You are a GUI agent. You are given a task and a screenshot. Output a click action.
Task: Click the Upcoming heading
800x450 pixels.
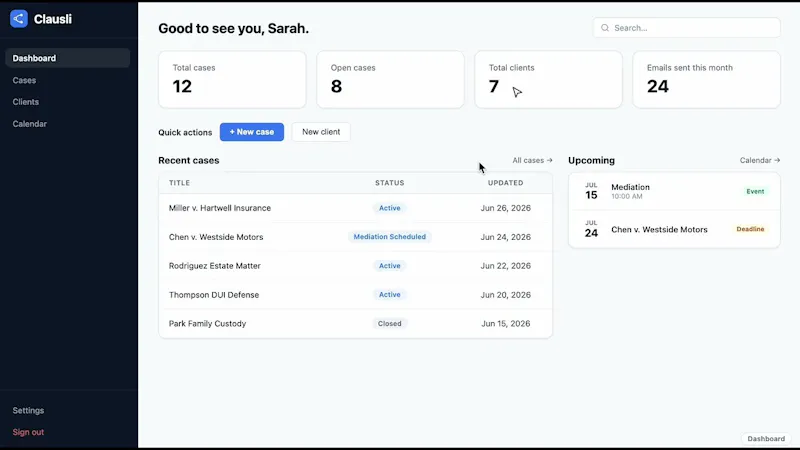pyautogui.click(x=591, y=160)
